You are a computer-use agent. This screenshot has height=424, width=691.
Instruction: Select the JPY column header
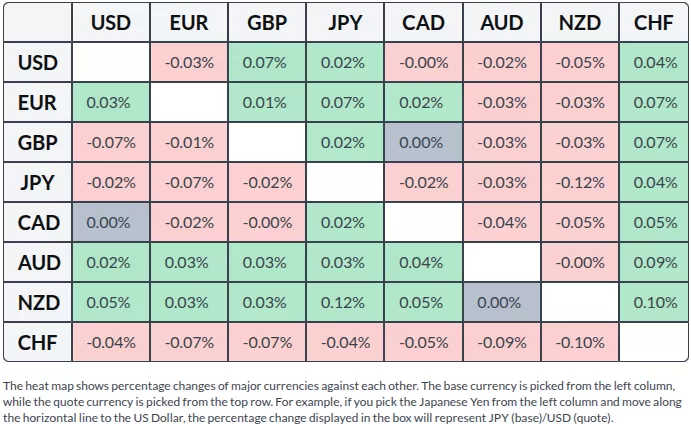[345, 22]
